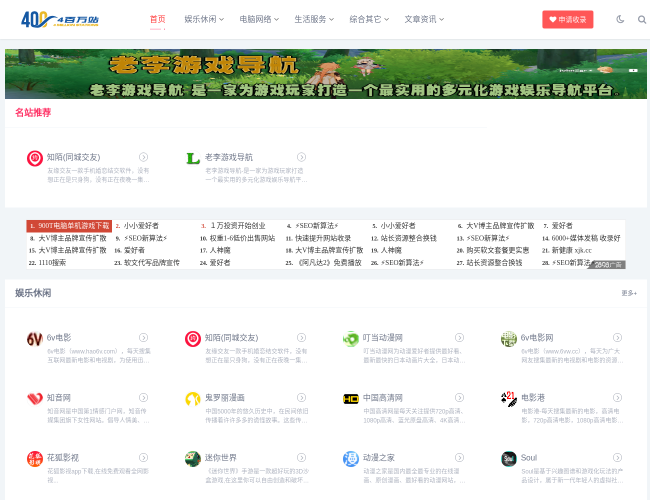Click the 叮当动漫网 icon

(351, 339)
